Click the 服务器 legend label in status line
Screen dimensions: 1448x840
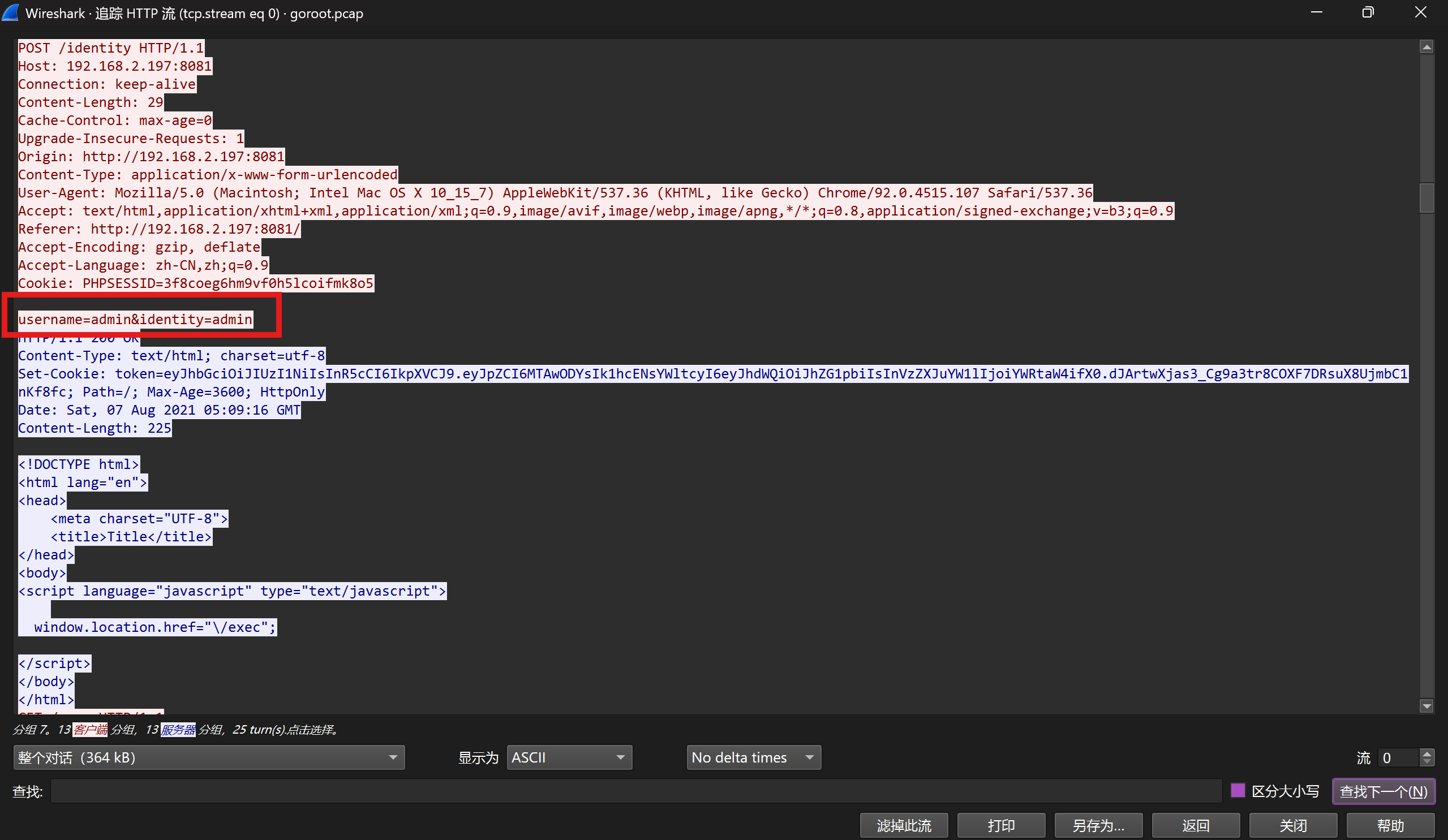point(178,730)
